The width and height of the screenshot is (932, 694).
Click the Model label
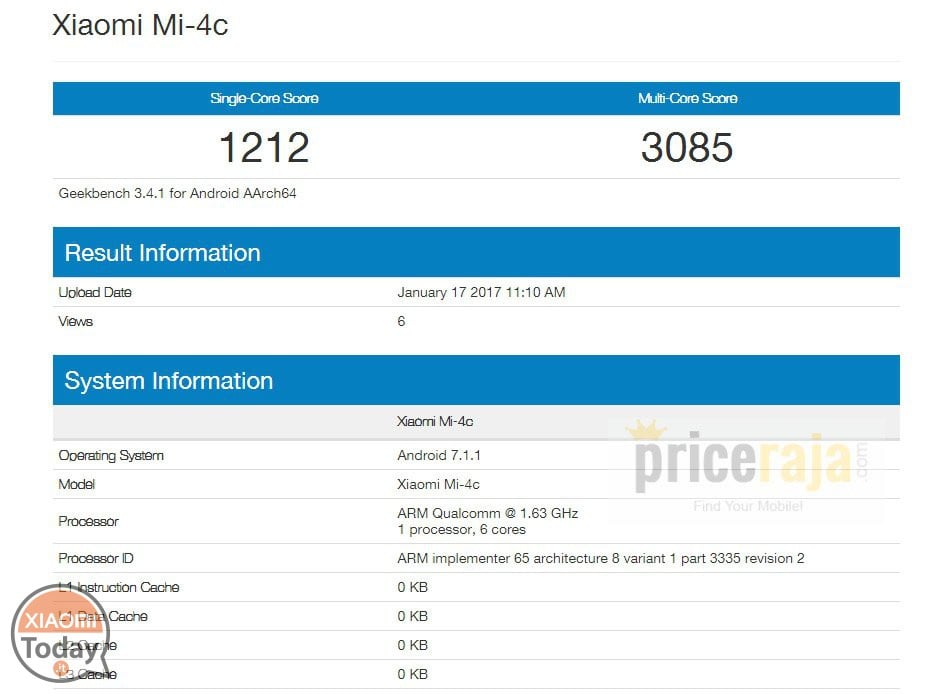tap(77, 484)
